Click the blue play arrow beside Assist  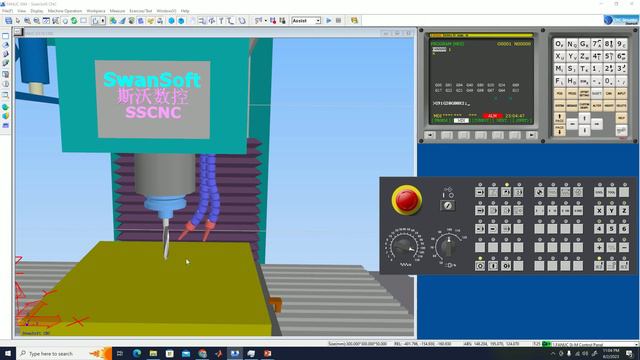(x=329, y=20)
